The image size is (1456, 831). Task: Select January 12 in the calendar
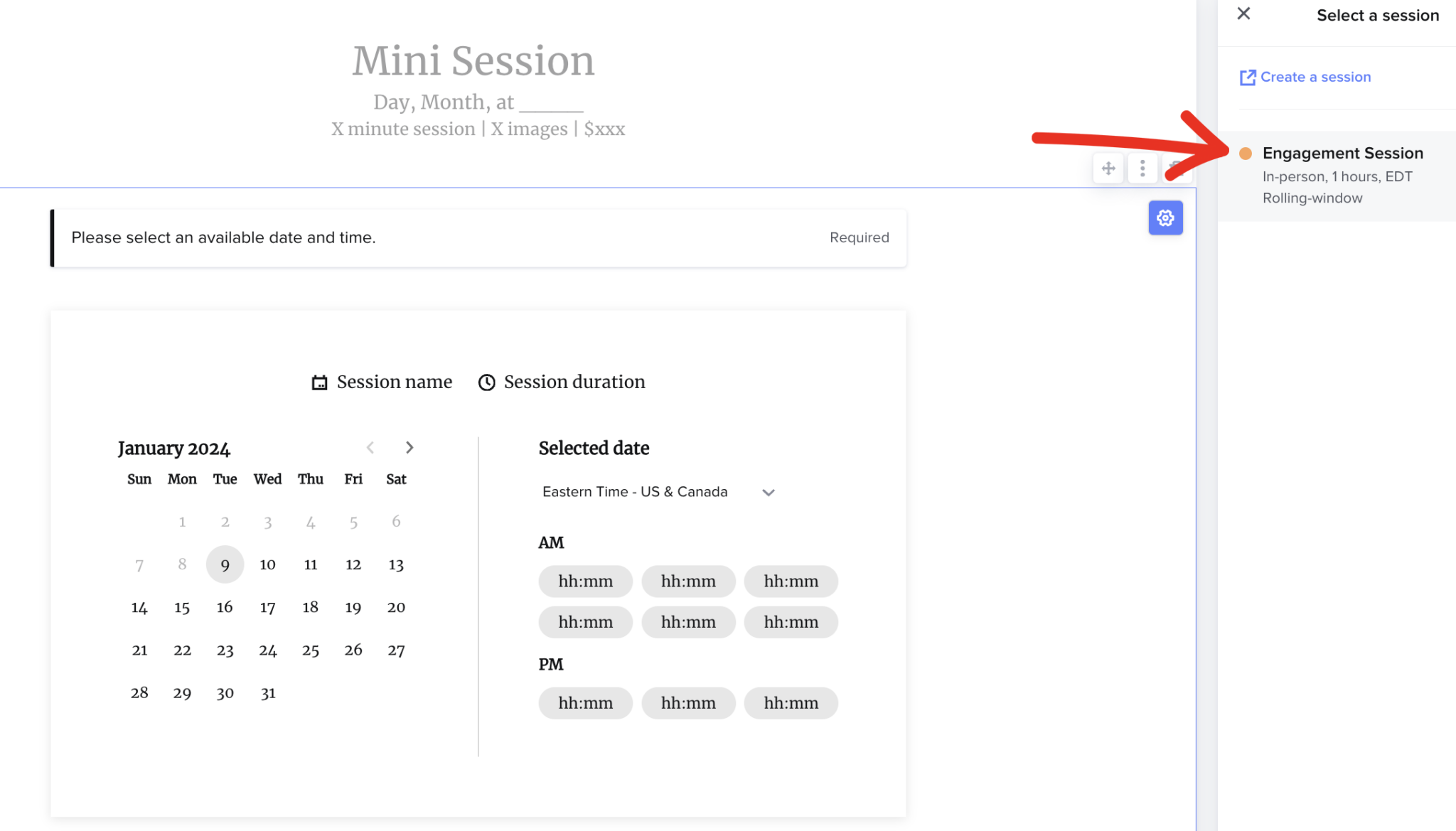tap(353, 564)
